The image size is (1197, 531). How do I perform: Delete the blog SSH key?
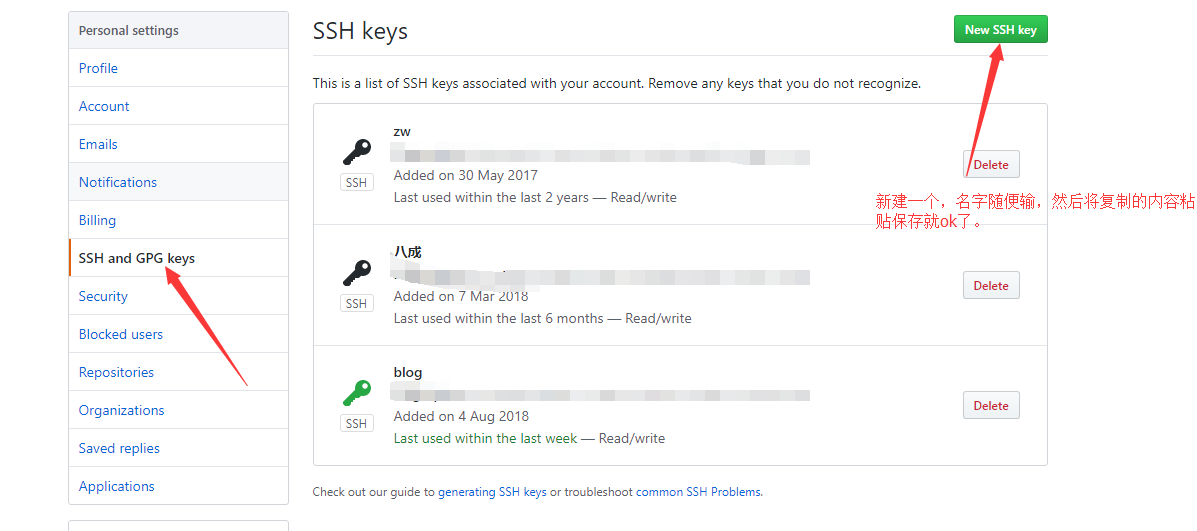coord(990,405)
